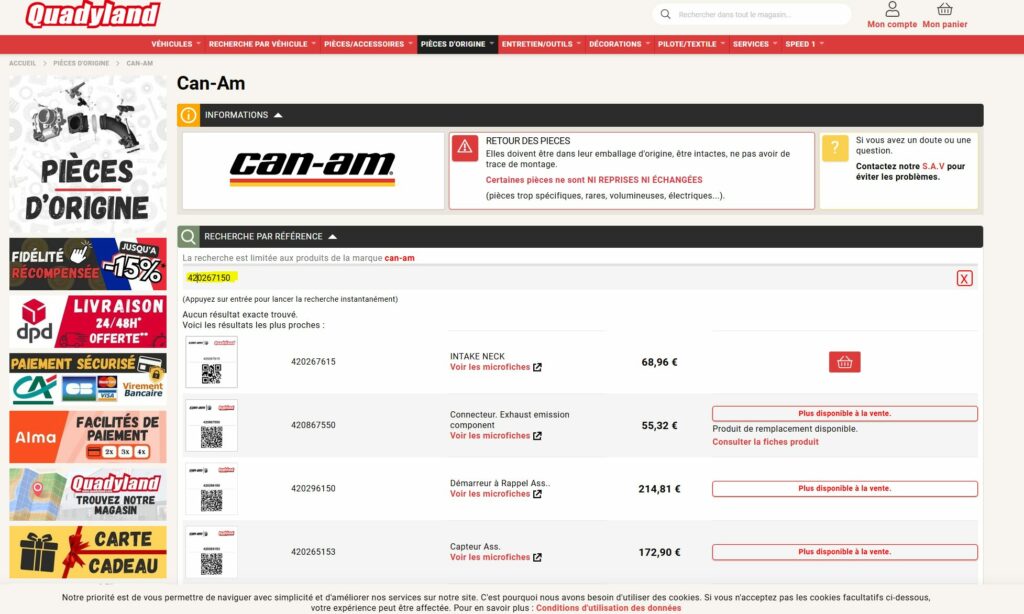This screenshot has width=1024, height=614.
Task: Open Consulter la fiche produit link
Action: coord(765,442)
